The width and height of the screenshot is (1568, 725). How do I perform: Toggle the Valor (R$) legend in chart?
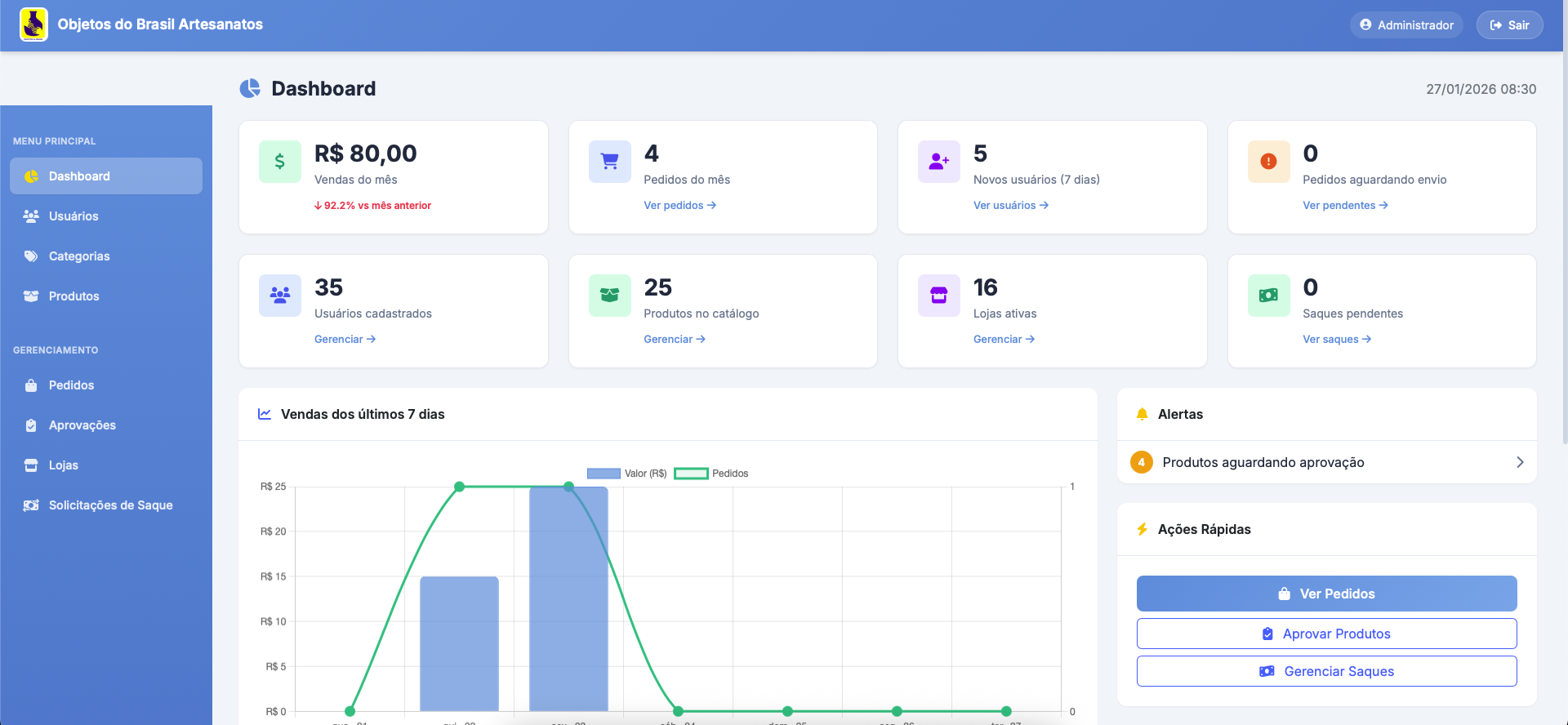click(x=627, y=474)
